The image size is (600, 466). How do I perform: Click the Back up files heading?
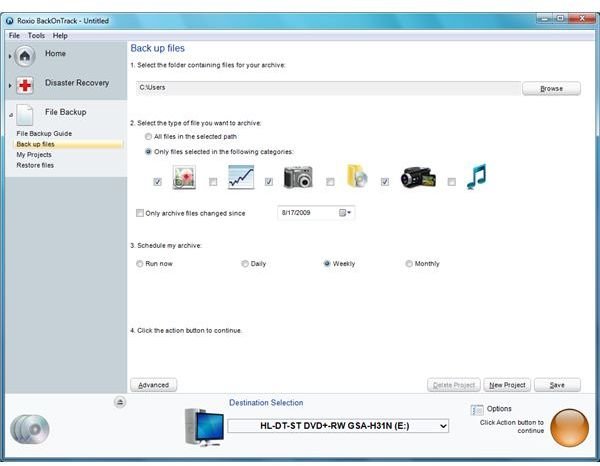pos(157,48)
